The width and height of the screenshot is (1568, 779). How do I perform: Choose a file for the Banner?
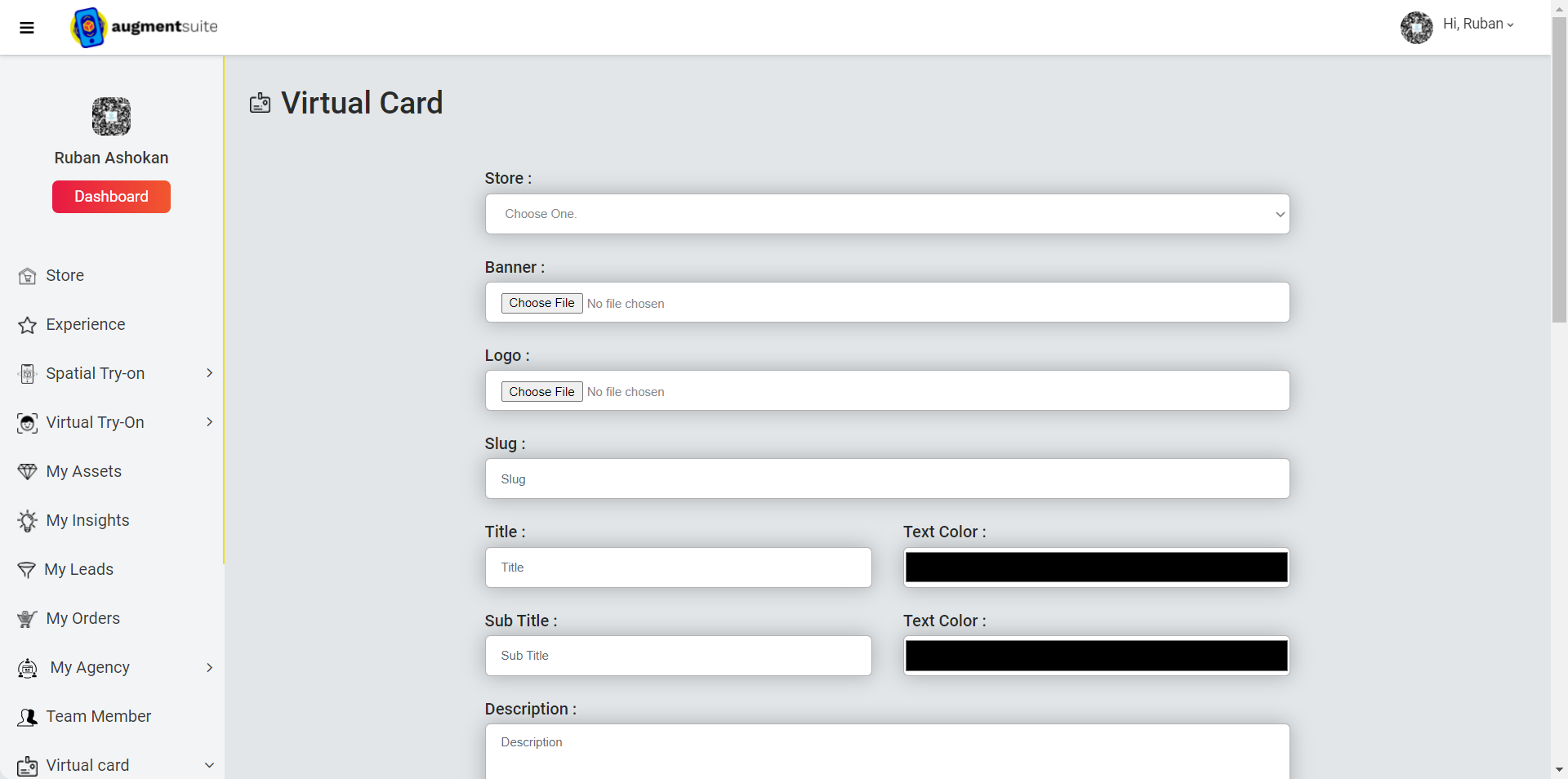coord(541,303)
